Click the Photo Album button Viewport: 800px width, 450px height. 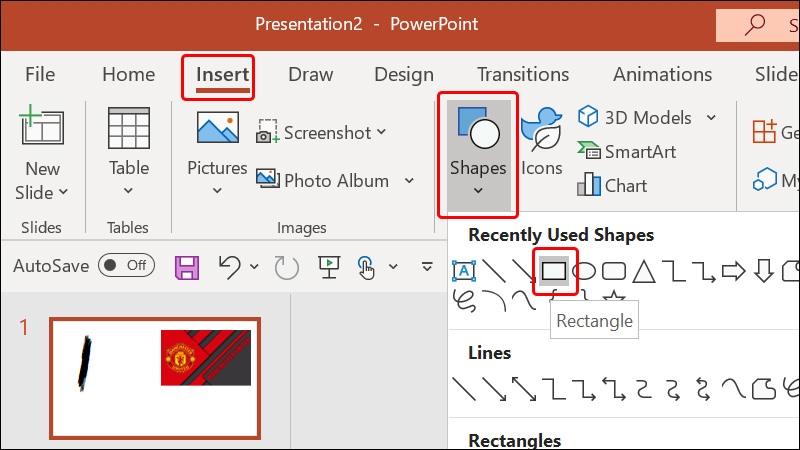click(x=322, y=180)
